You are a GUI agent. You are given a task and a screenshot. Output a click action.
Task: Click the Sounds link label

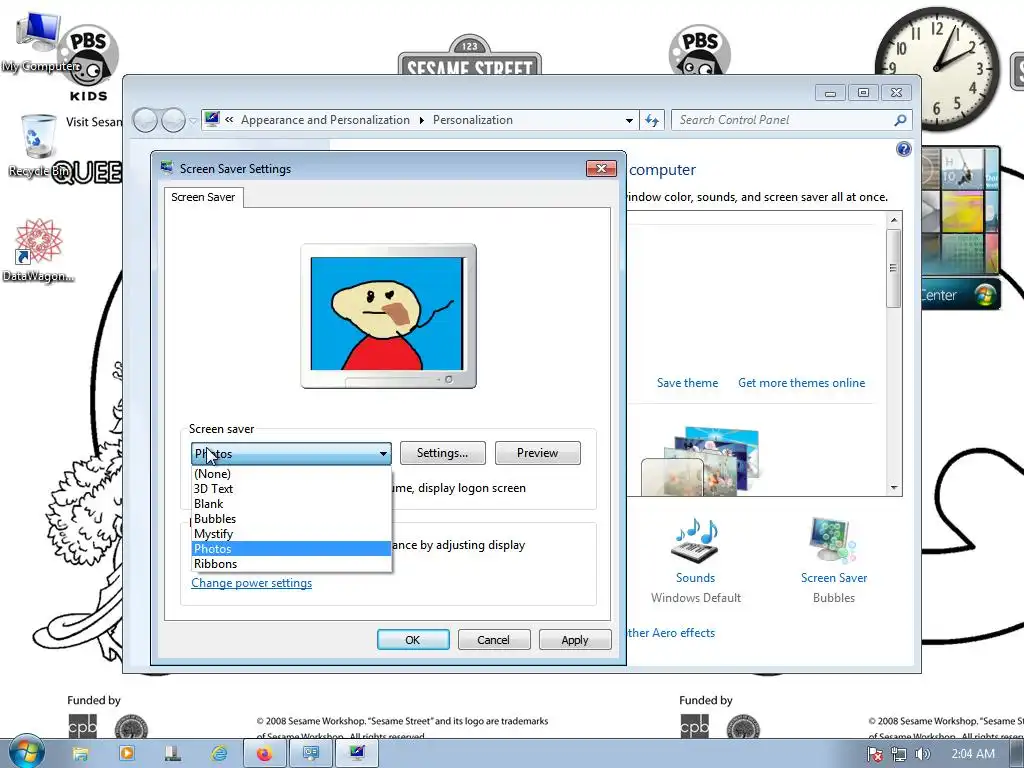coord(696,578)
